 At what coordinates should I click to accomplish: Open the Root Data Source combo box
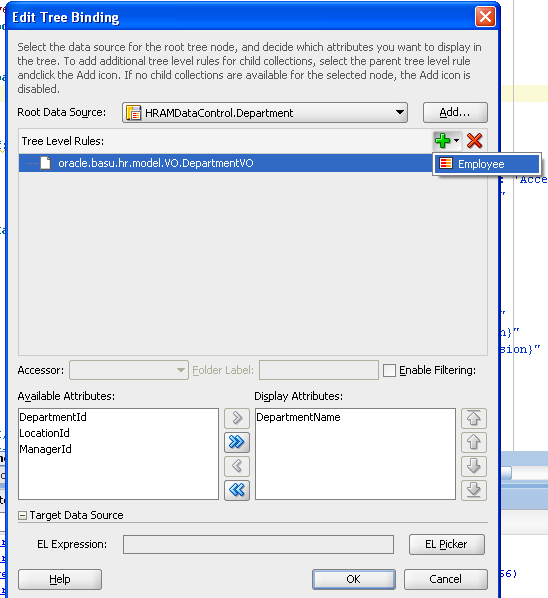click(265, 113)
